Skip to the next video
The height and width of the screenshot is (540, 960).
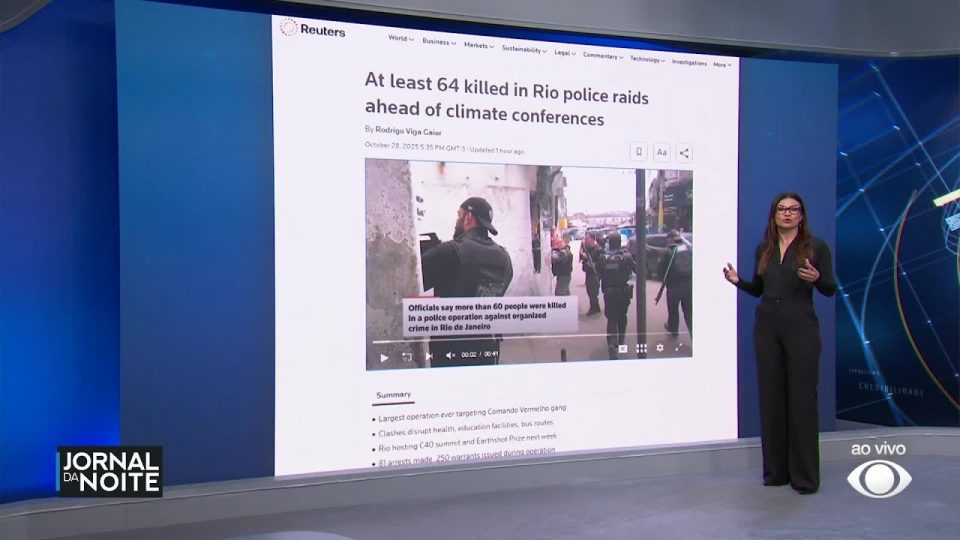point(428,355)
